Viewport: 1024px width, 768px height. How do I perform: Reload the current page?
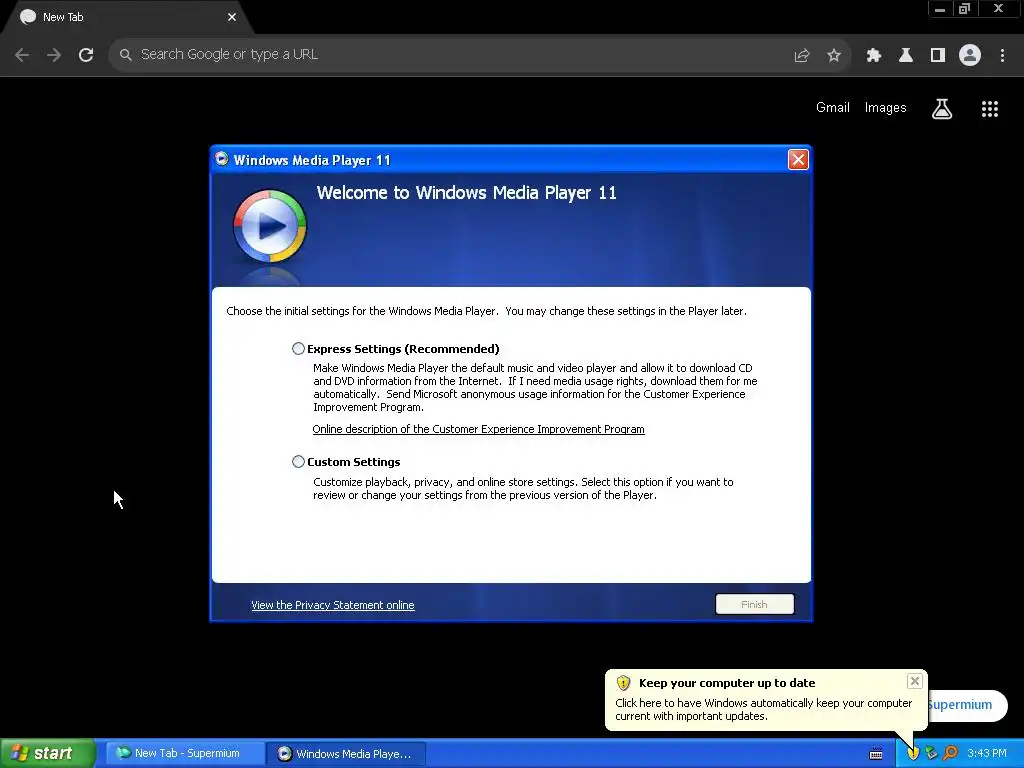point(86,55)
